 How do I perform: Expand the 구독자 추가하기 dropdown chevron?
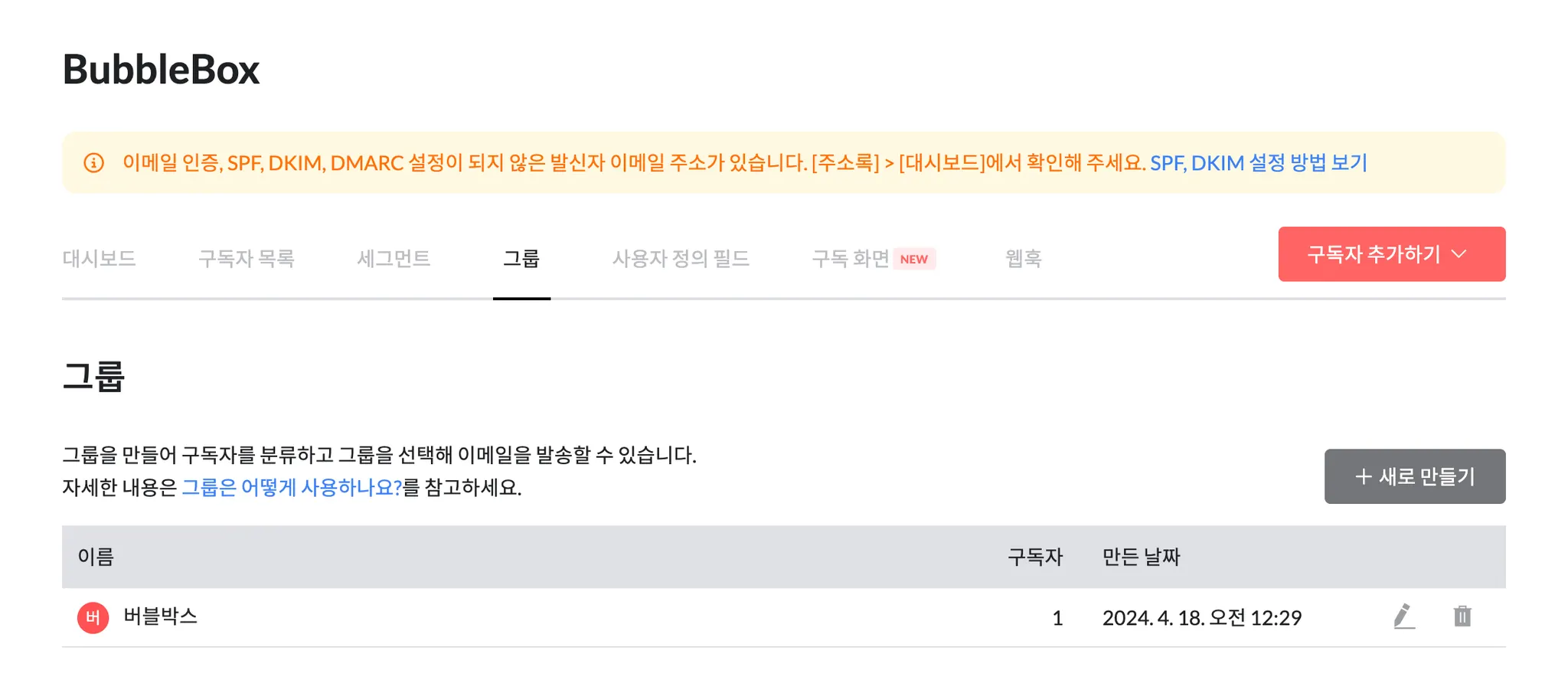coord(1459,254)
